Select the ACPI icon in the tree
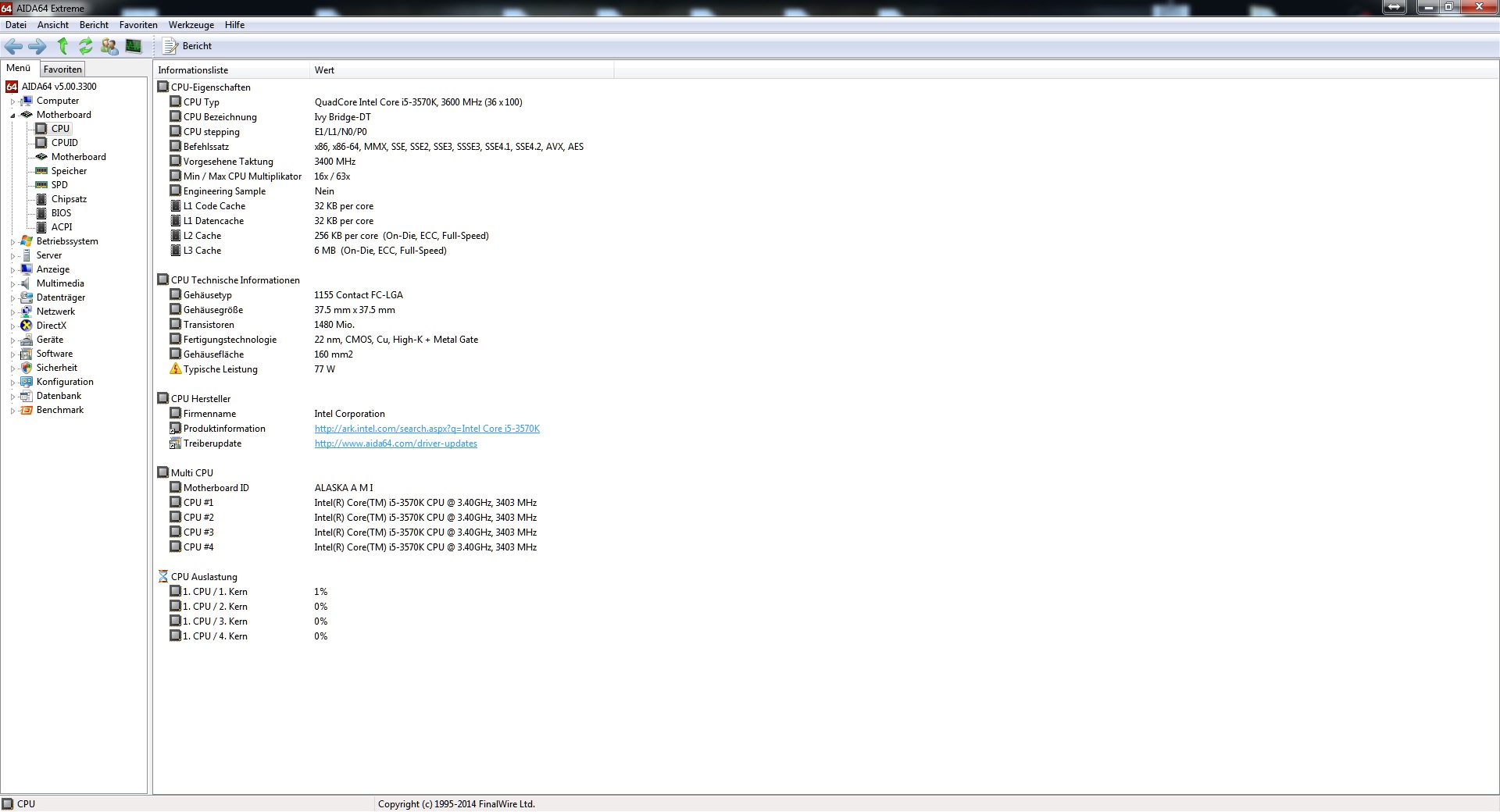 [x=41, y=227]
